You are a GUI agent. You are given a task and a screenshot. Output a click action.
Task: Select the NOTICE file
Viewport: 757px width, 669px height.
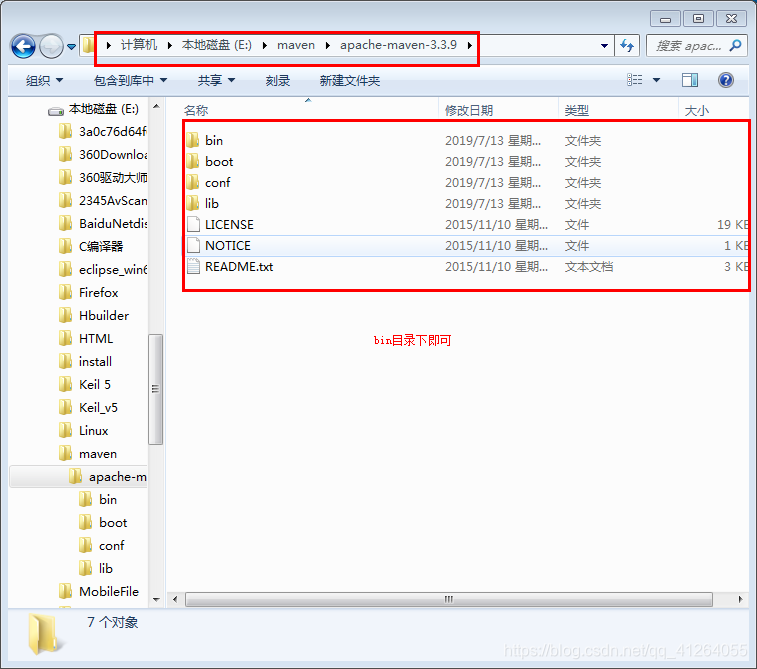click(227, 246)
